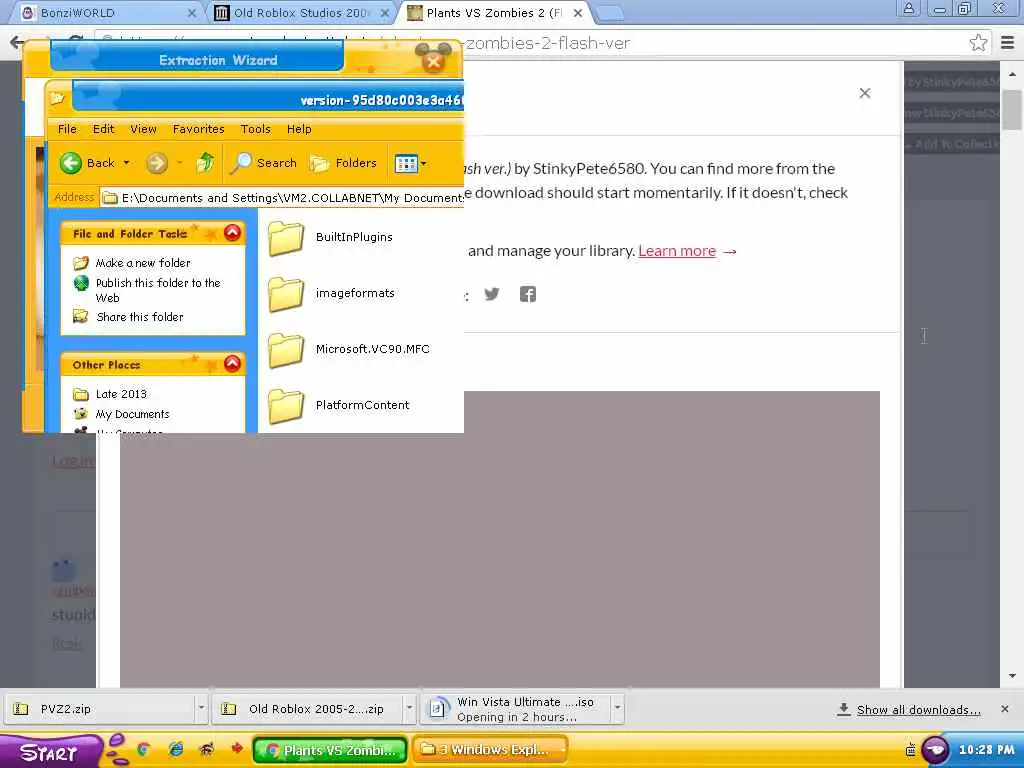Open the Old Roblox 2005-2...zip download
This screenshot has width=1024, height=768.
tap(307, 709)
